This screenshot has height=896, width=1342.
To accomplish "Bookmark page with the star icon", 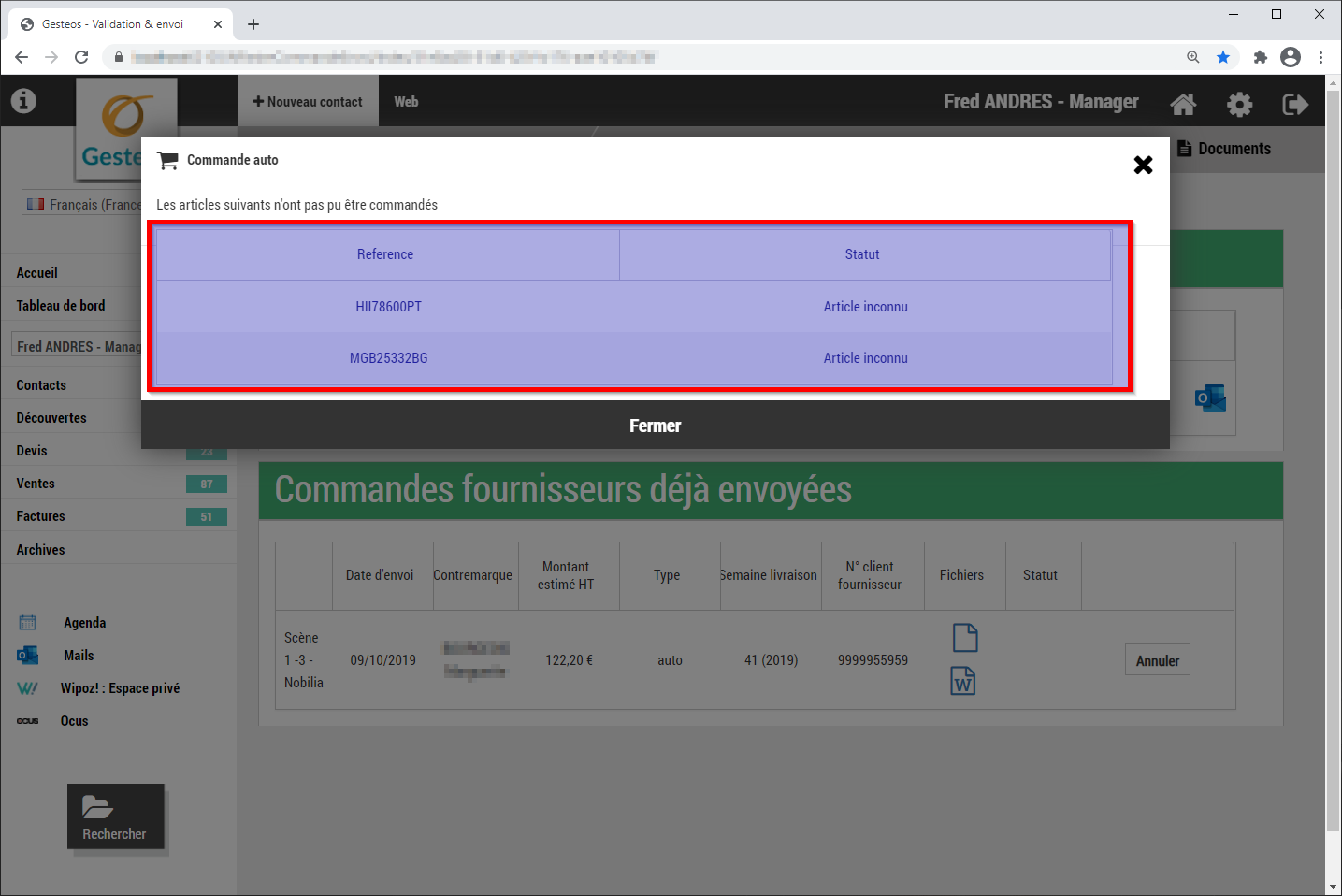I will [x=1222, y=57].
